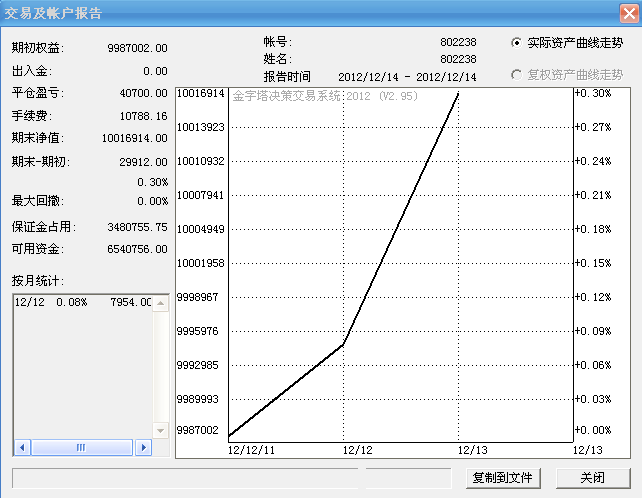Click chart x-axis label 12/12/11

[251, 450]
